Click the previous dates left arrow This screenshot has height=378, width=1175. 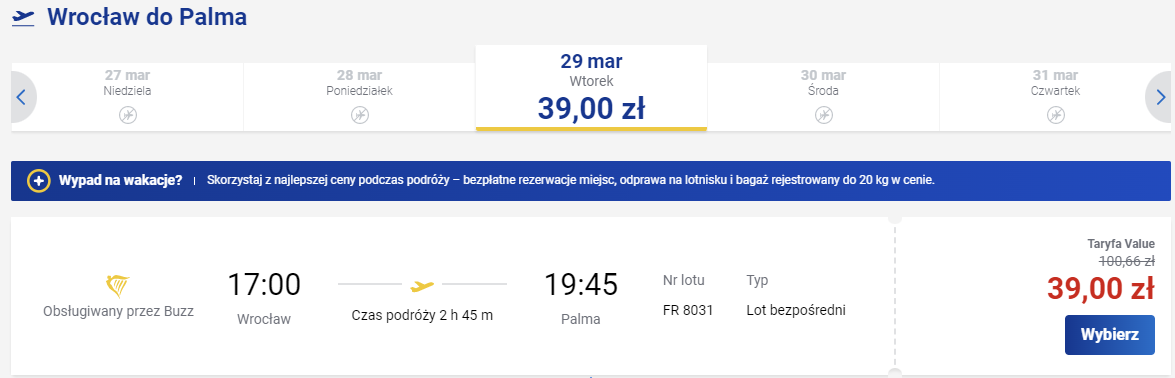pos(22,98)
